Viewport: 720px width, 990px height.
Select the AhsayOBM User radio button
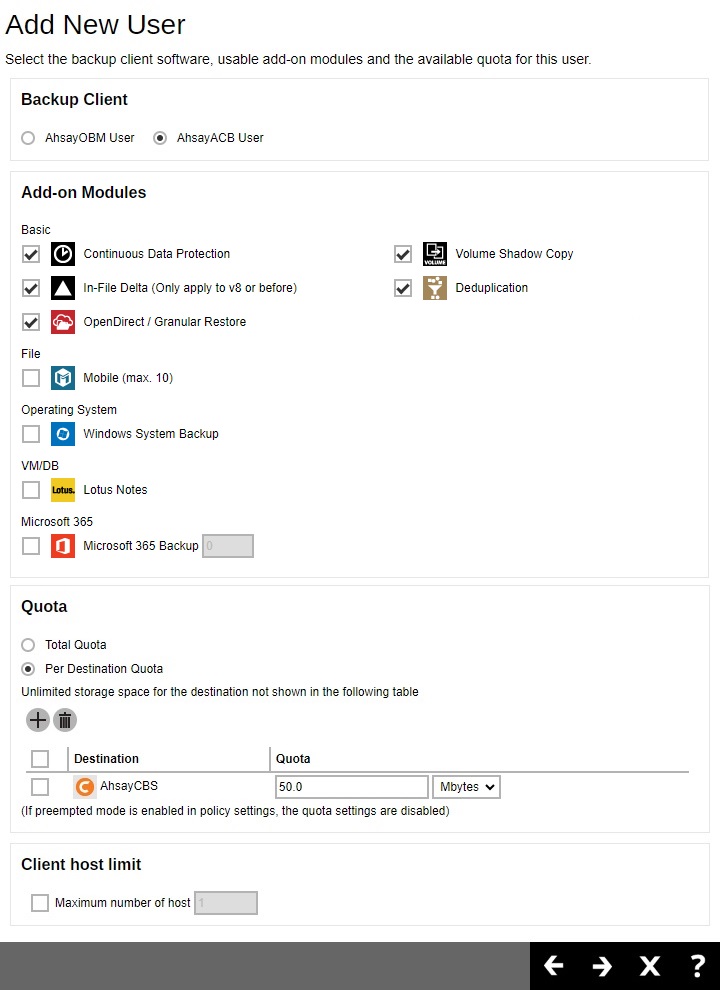point(28,138)
